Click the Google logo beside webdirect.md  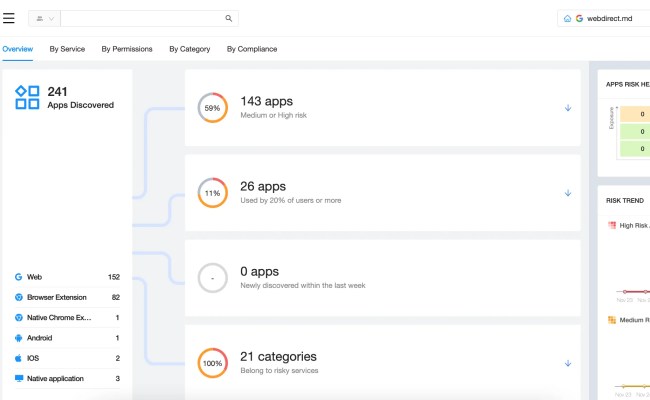pos(579,19)
